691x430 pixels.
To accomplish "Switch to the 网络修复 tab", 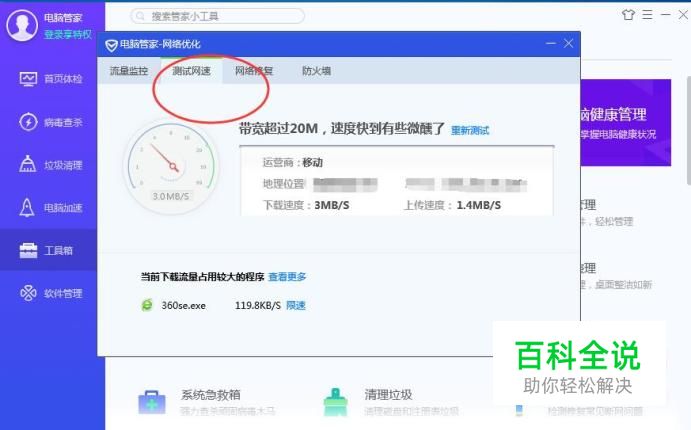I will point(254,70).
